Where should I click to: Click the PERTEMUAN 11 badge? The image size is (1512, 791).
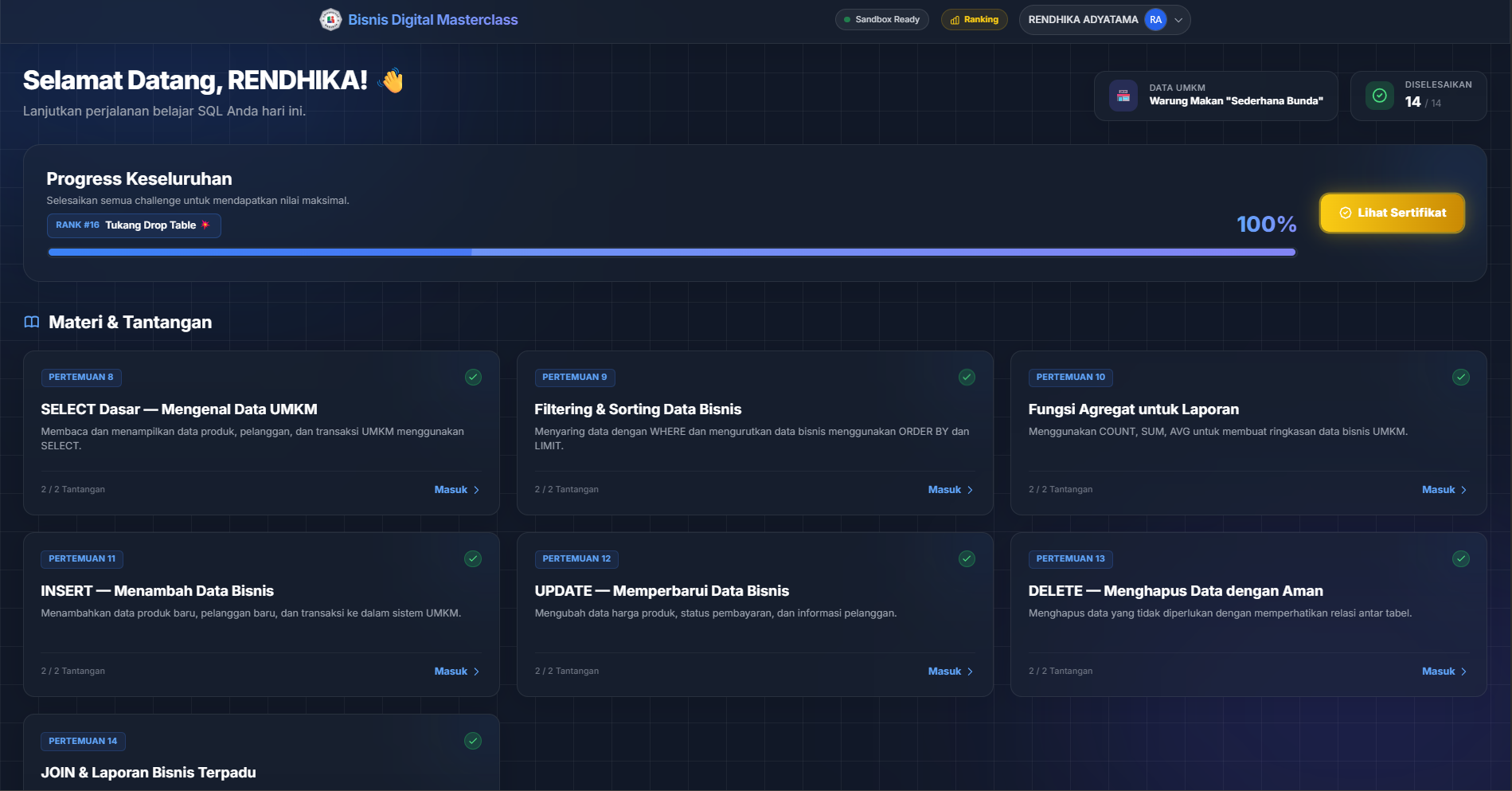click(x=82, y=559)
